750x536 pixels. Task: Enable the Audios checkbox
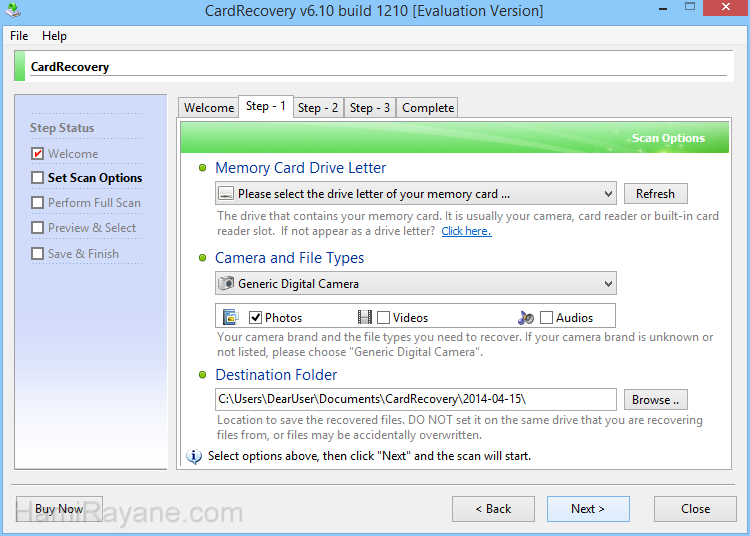[546, 317]
